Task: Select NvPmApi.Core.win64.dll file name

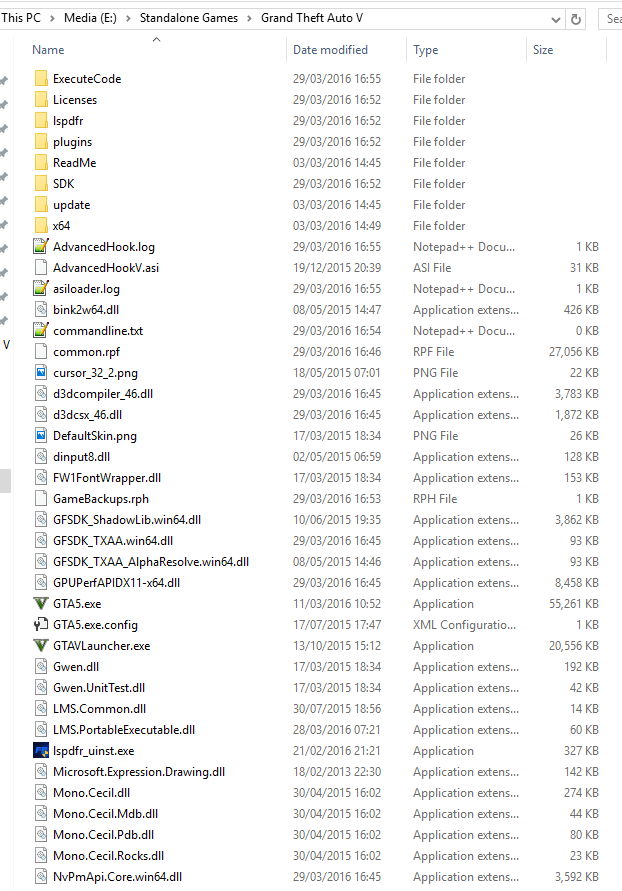Action: [118, 877]
